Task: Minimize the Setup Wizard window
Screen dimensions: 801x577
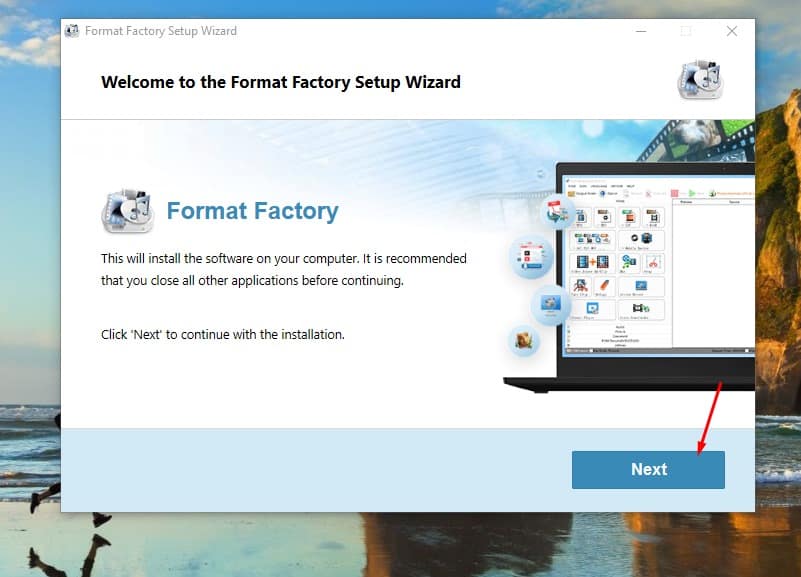Action: (640, 31)
